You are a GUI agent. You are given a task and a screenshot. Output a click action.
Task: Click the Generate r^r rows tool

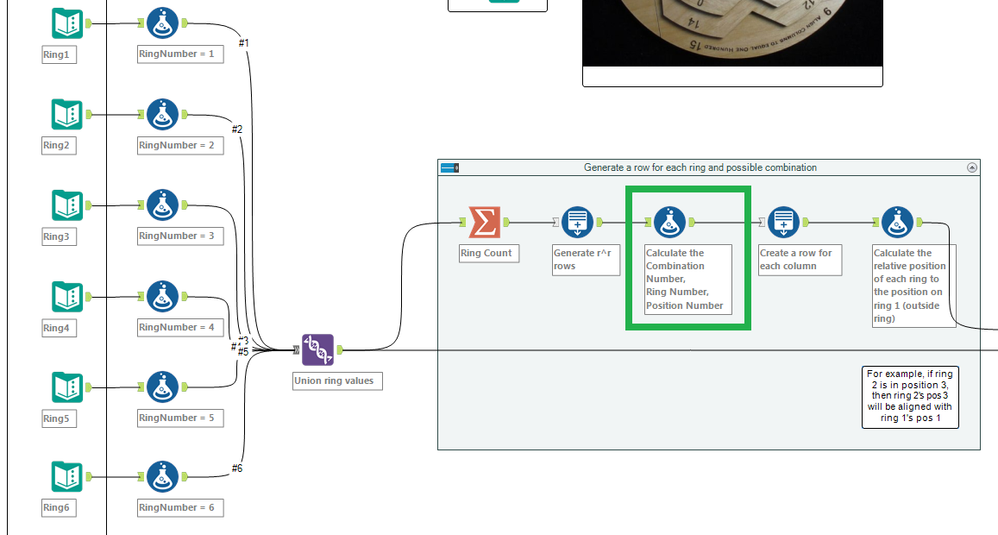[x=577, y=222]
